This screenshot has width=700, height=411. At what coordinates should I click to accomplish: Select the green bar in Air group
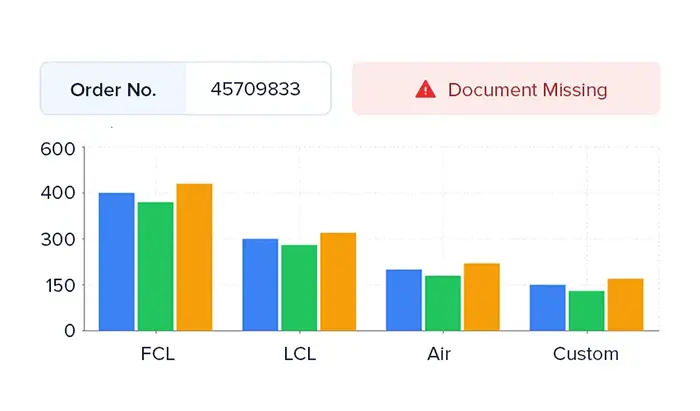[443, 302]
